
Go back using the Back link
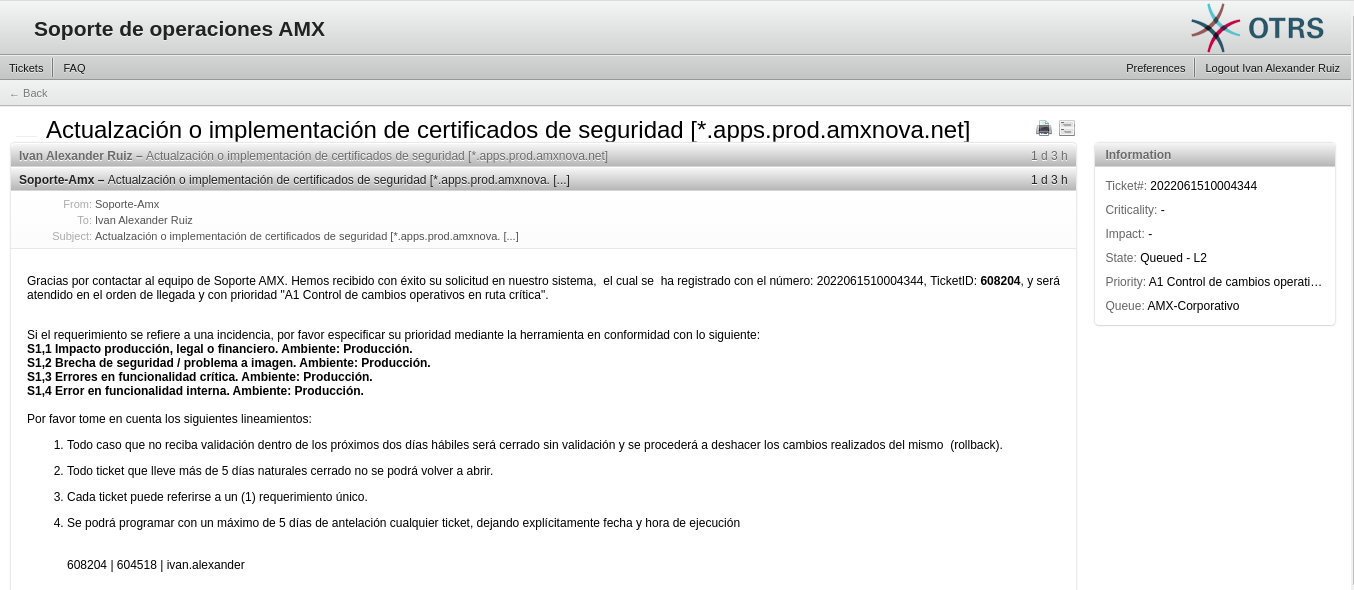(29, 93)
